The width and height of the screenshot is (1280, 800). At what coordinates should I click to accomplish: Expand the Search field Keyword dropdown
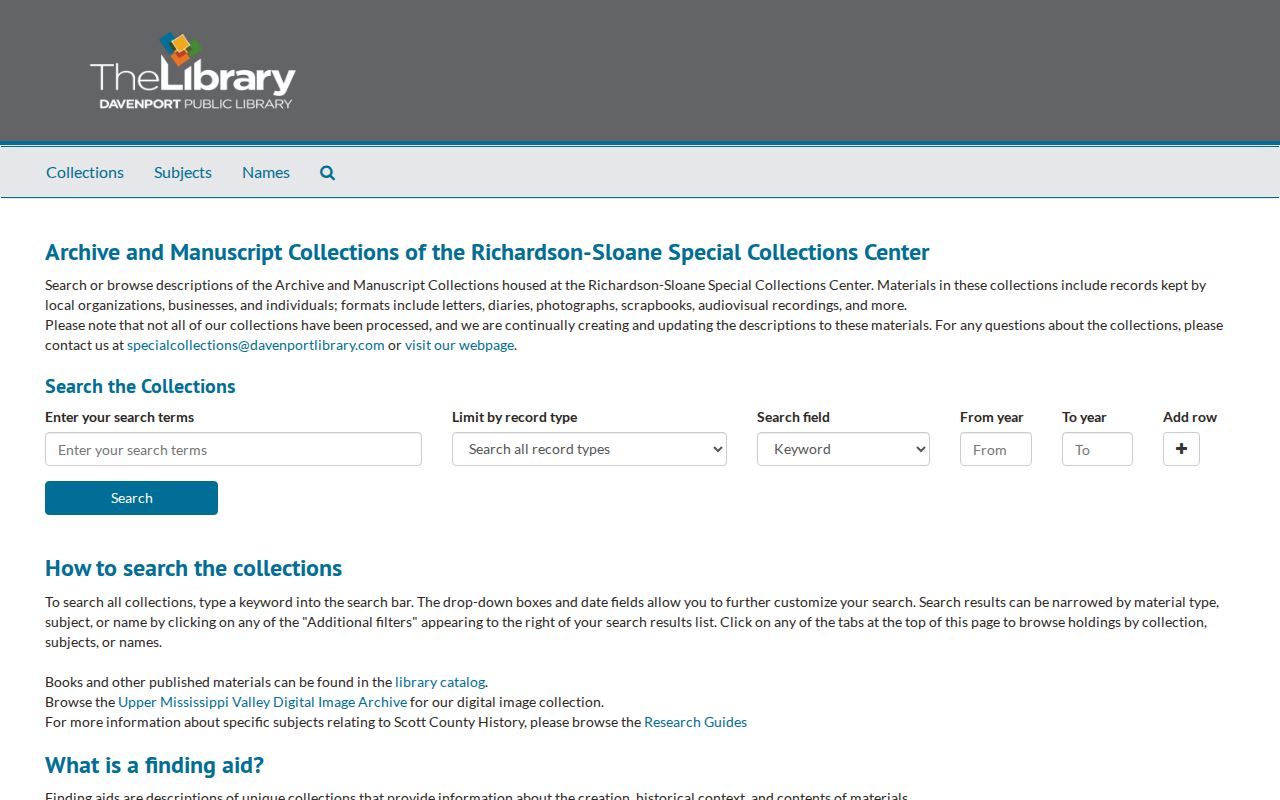(843, 449)
